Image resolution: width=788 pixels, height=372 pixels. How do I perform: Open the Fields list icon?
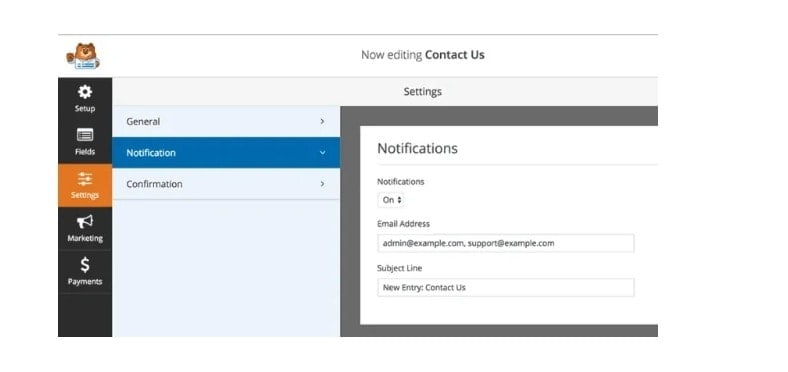[85, 135]
